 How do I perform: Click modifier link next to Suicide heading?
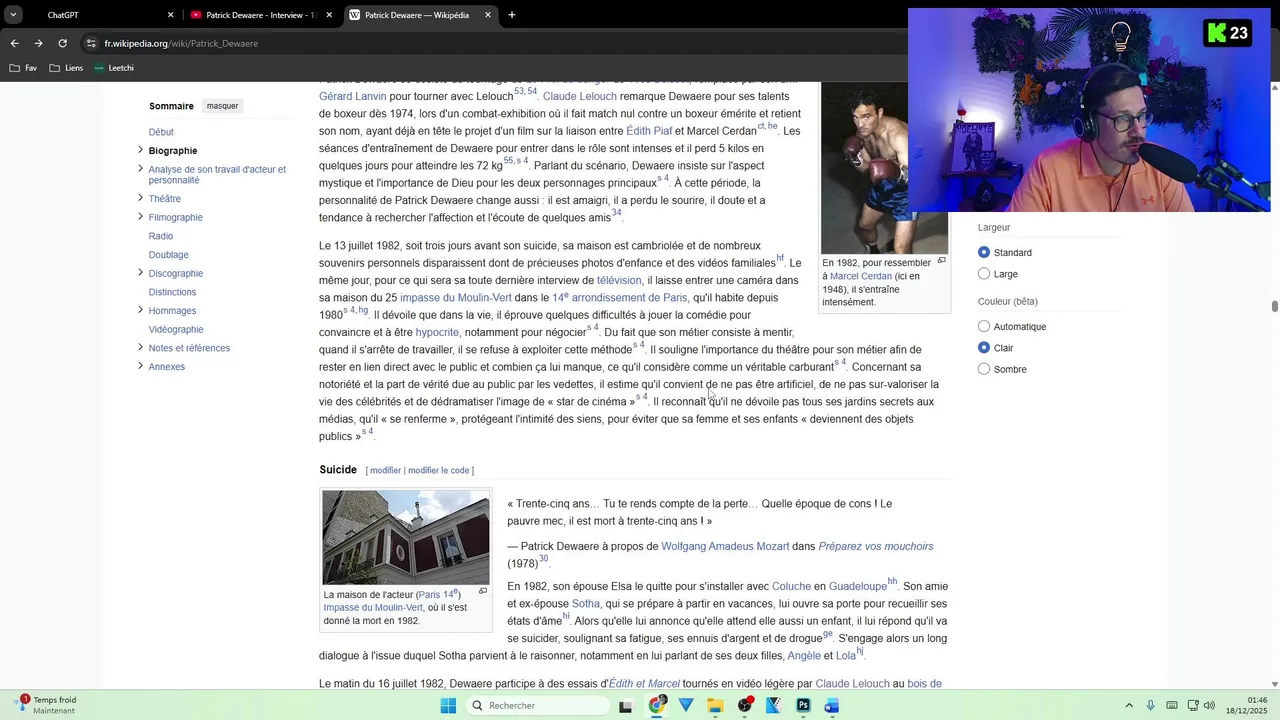[x=386, y=470]
